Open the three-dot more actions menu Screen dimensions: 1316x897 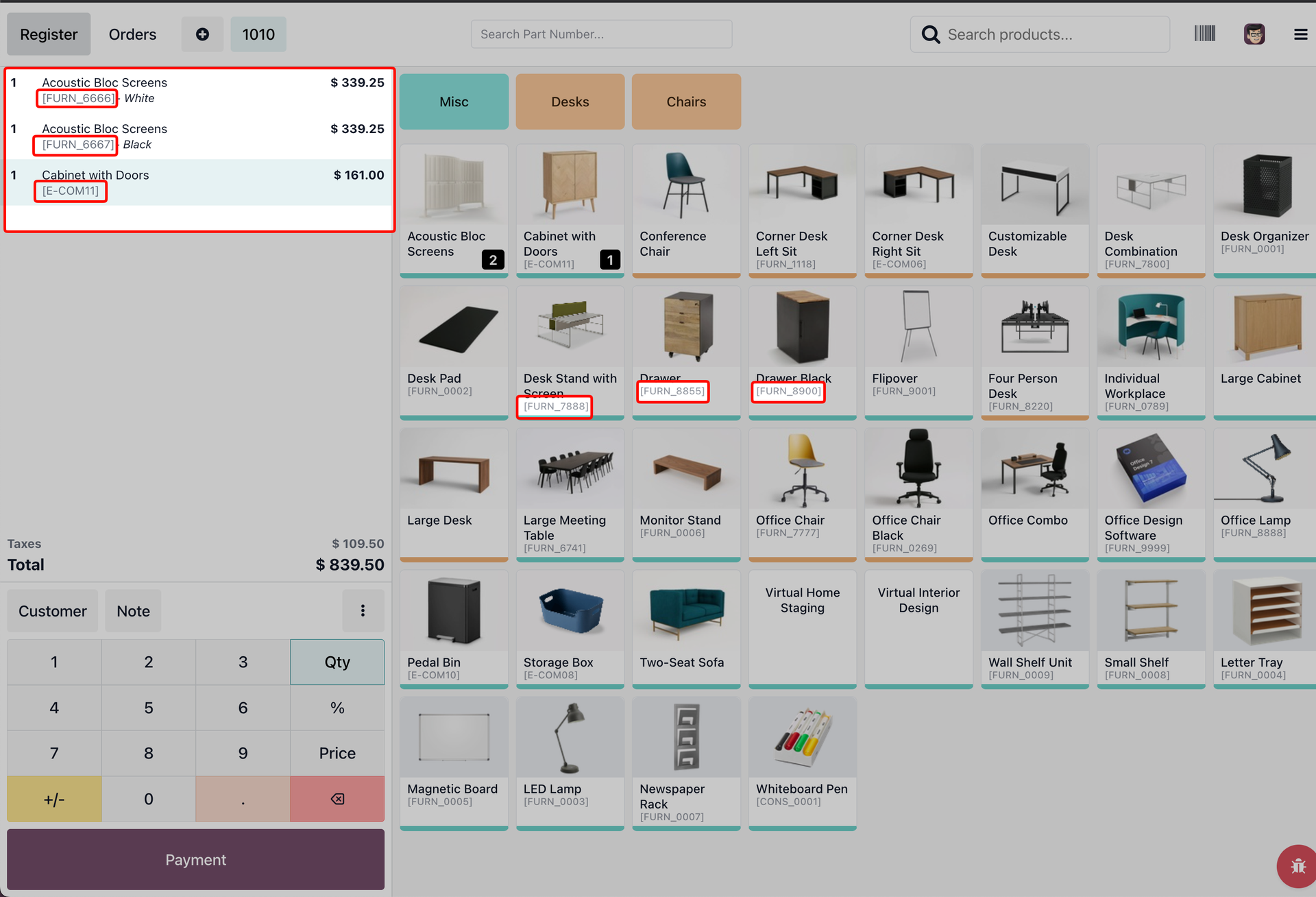363,610
